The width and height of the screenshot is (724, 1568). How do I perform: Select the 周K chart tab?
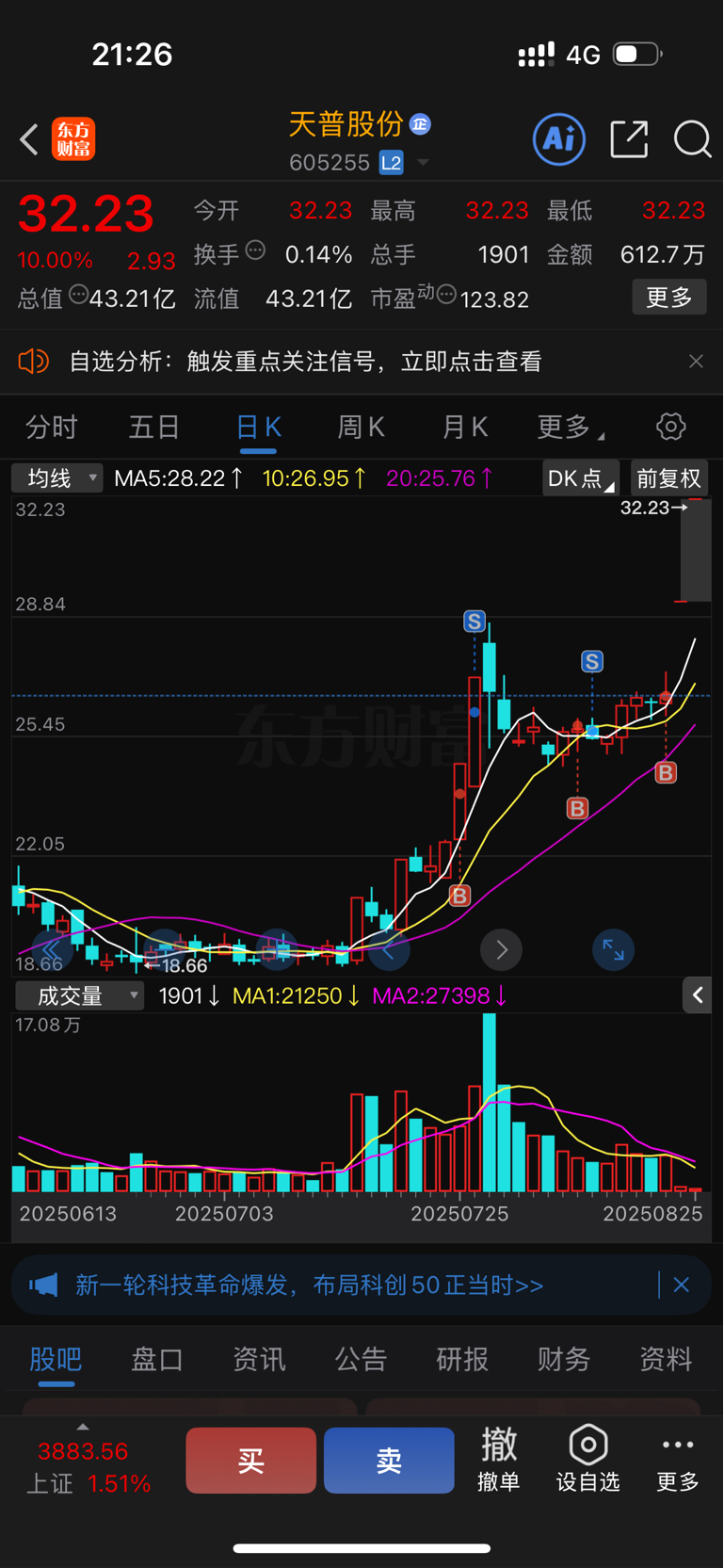tap(362, 428)
